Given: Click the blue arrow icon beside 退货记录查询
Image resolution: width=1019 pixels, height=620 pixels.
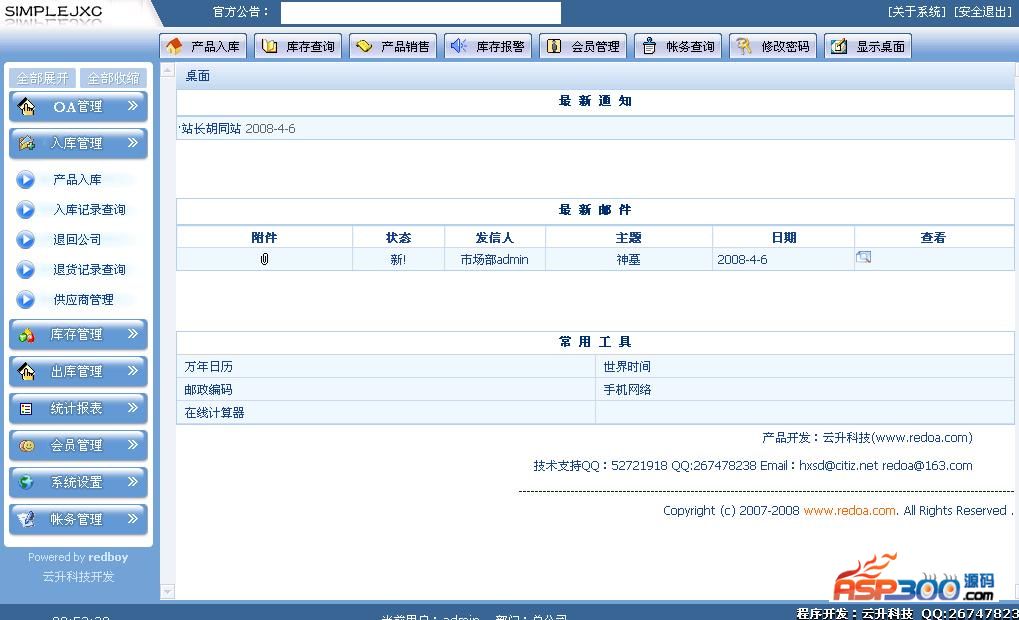Looking at the screenshot, I should click(x=25, y=270).
